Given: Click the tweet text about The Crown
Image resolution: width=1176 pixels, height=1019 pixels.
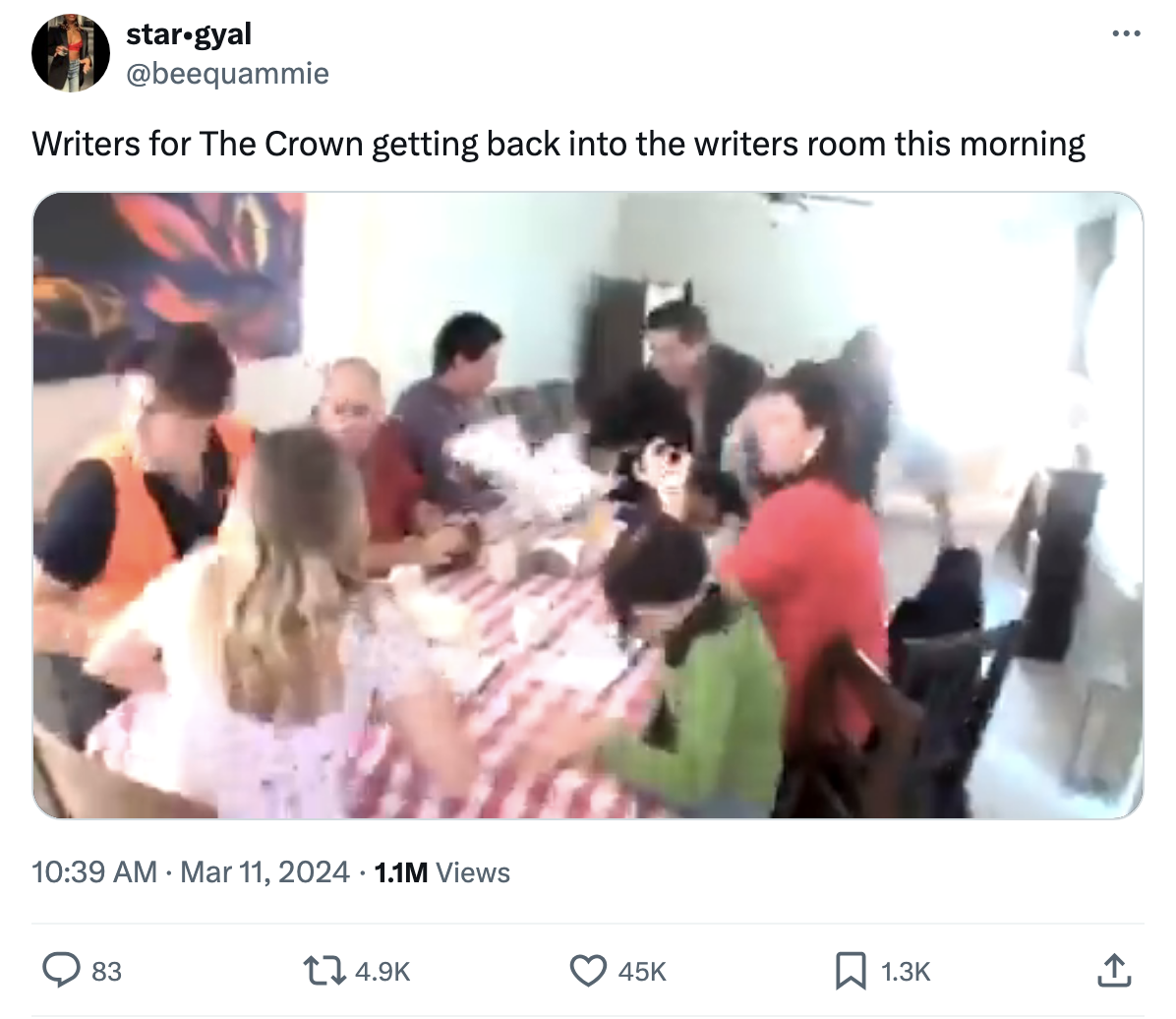Looking at the screenshot, I should [x=558, y=144].
